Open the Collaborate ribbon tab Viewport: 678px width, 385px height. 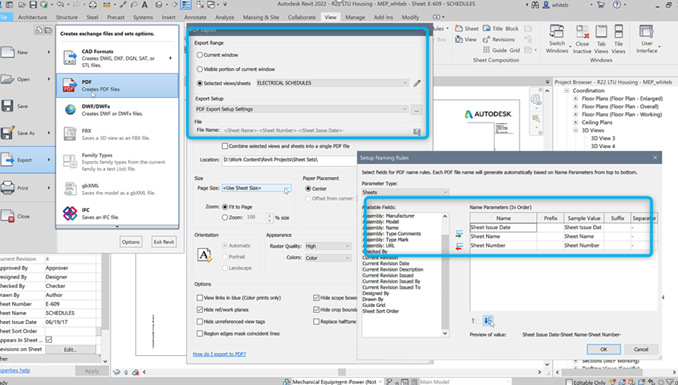302,17
